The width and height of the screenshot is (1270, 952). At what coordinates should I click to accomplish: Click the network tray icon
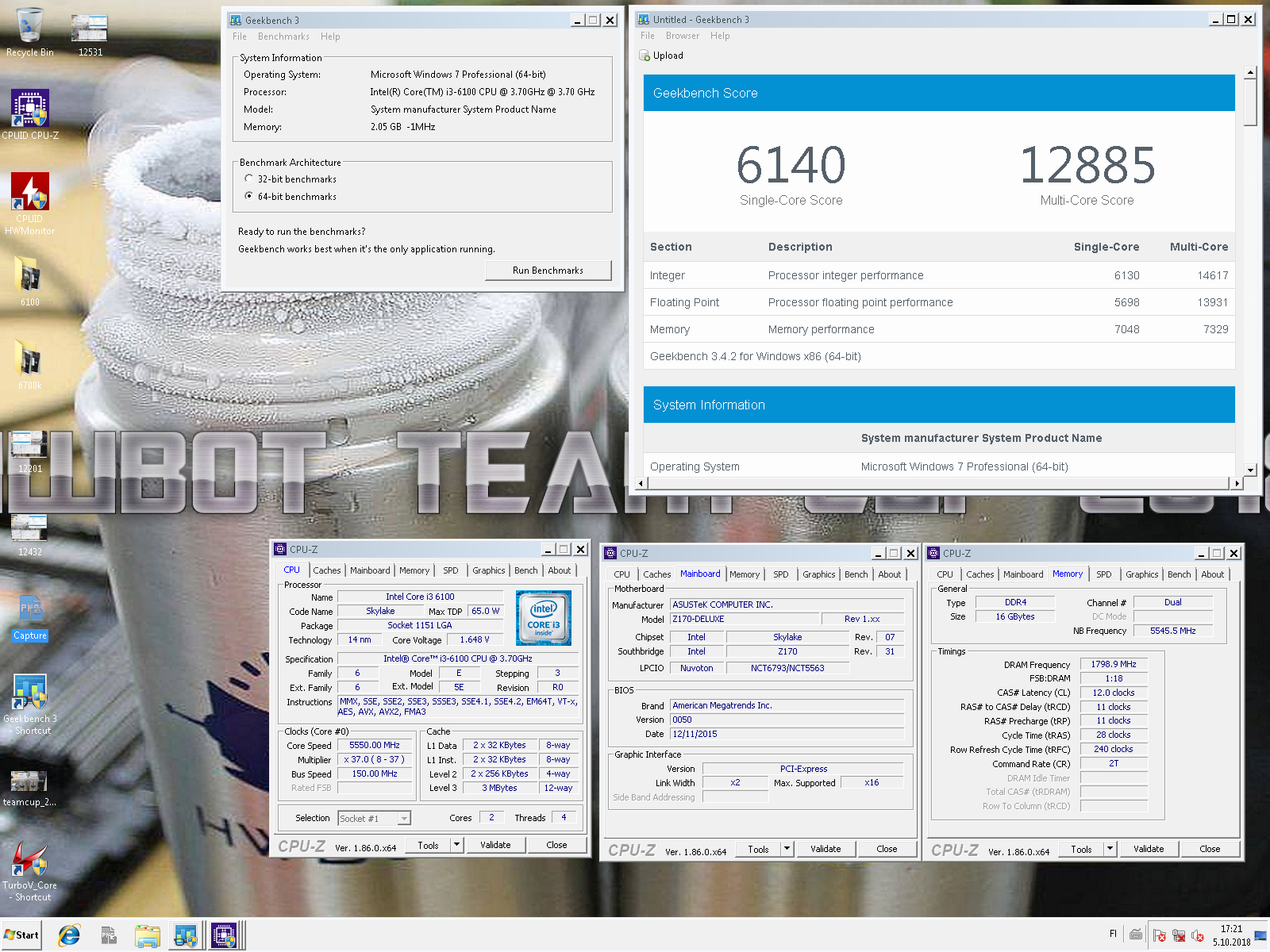coord(1179,935)
